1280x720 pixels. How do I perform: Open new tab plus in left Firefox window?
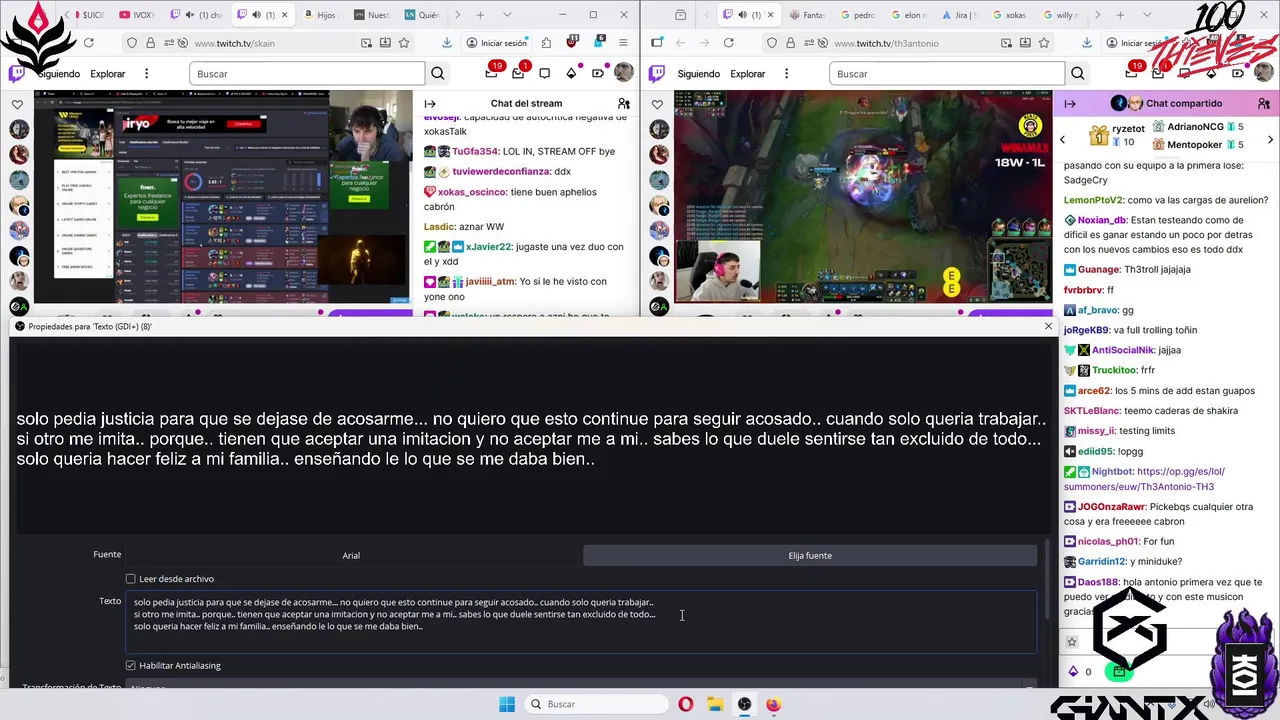pyautogui.click(x=480, y=15)
